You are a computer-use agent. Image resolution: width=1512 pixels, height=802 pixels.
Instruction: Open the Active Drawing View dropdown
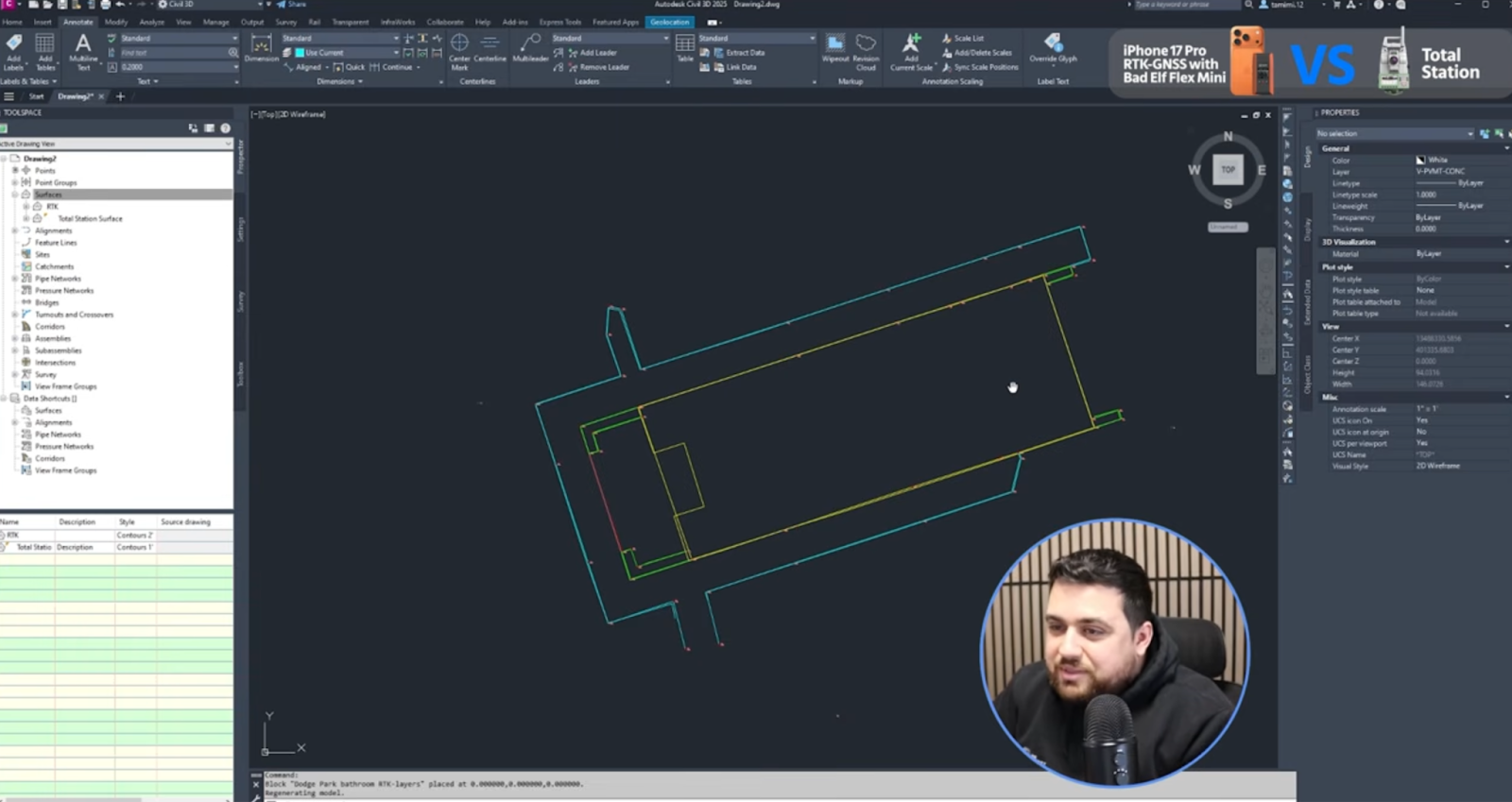click(x=228, y=144)
